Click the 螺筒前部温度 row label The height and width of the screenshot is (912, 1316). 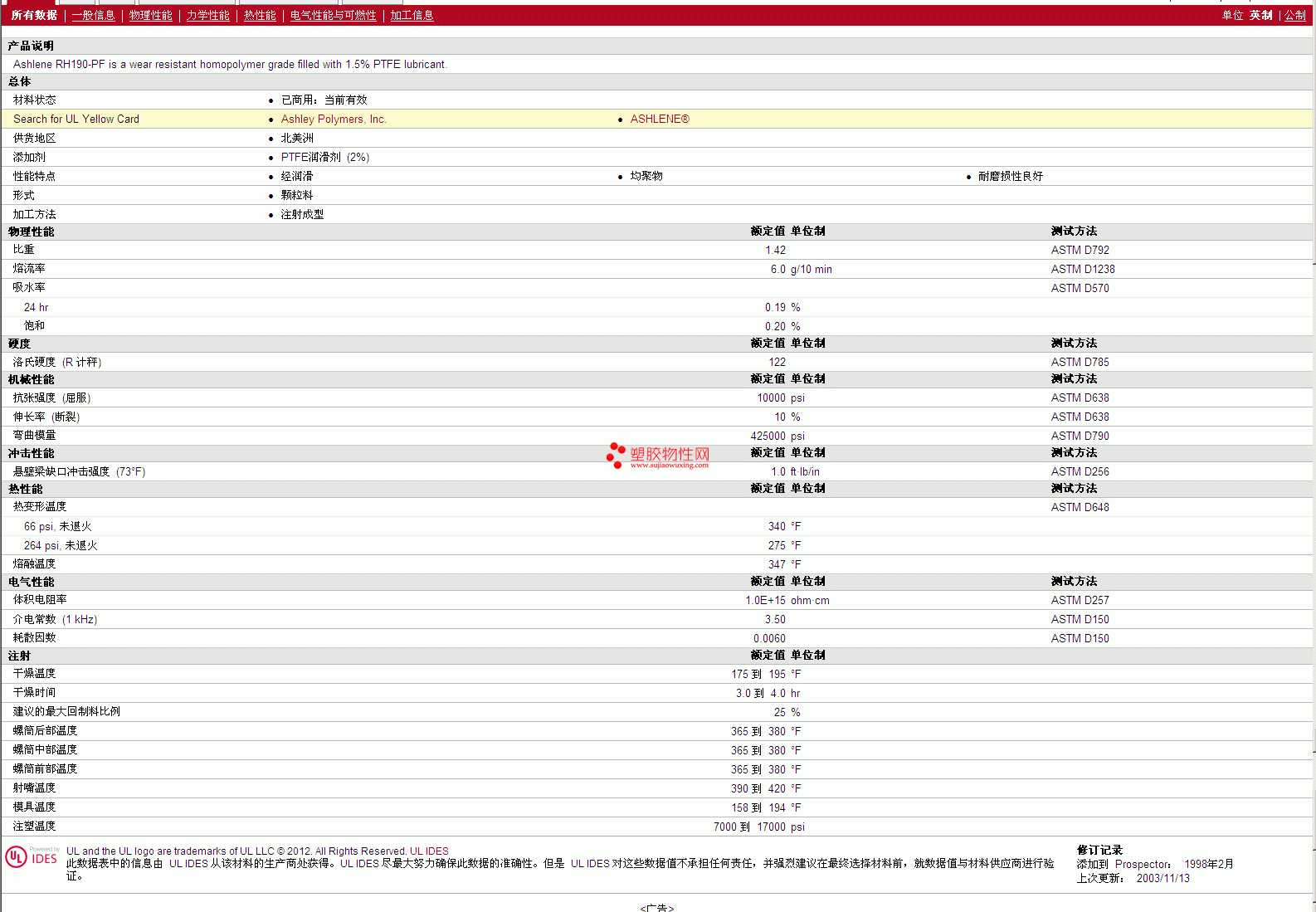pos(45,768)
